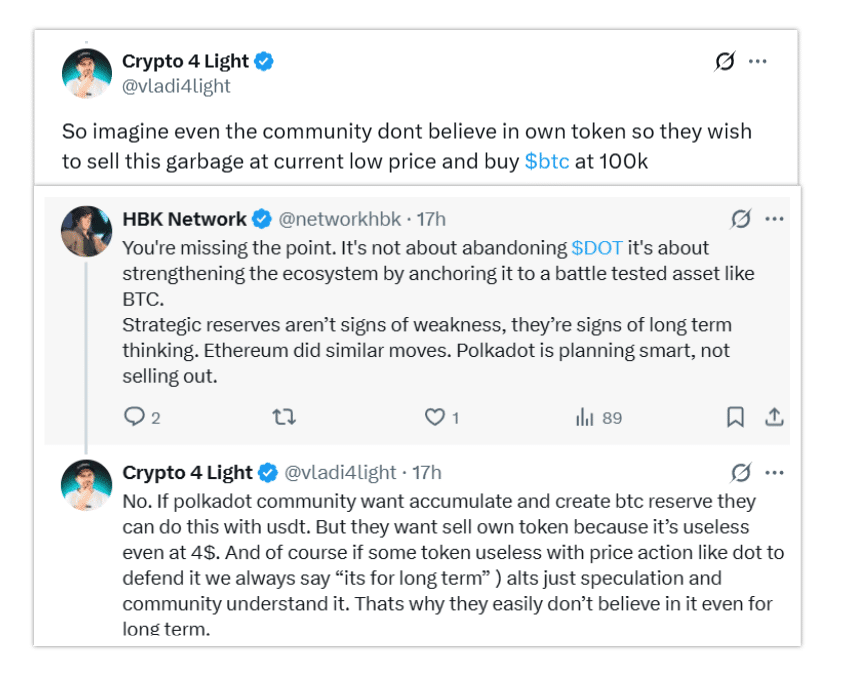Click the HBK Network display name
This screenshot has height=684, width=842.
point(184,218)
